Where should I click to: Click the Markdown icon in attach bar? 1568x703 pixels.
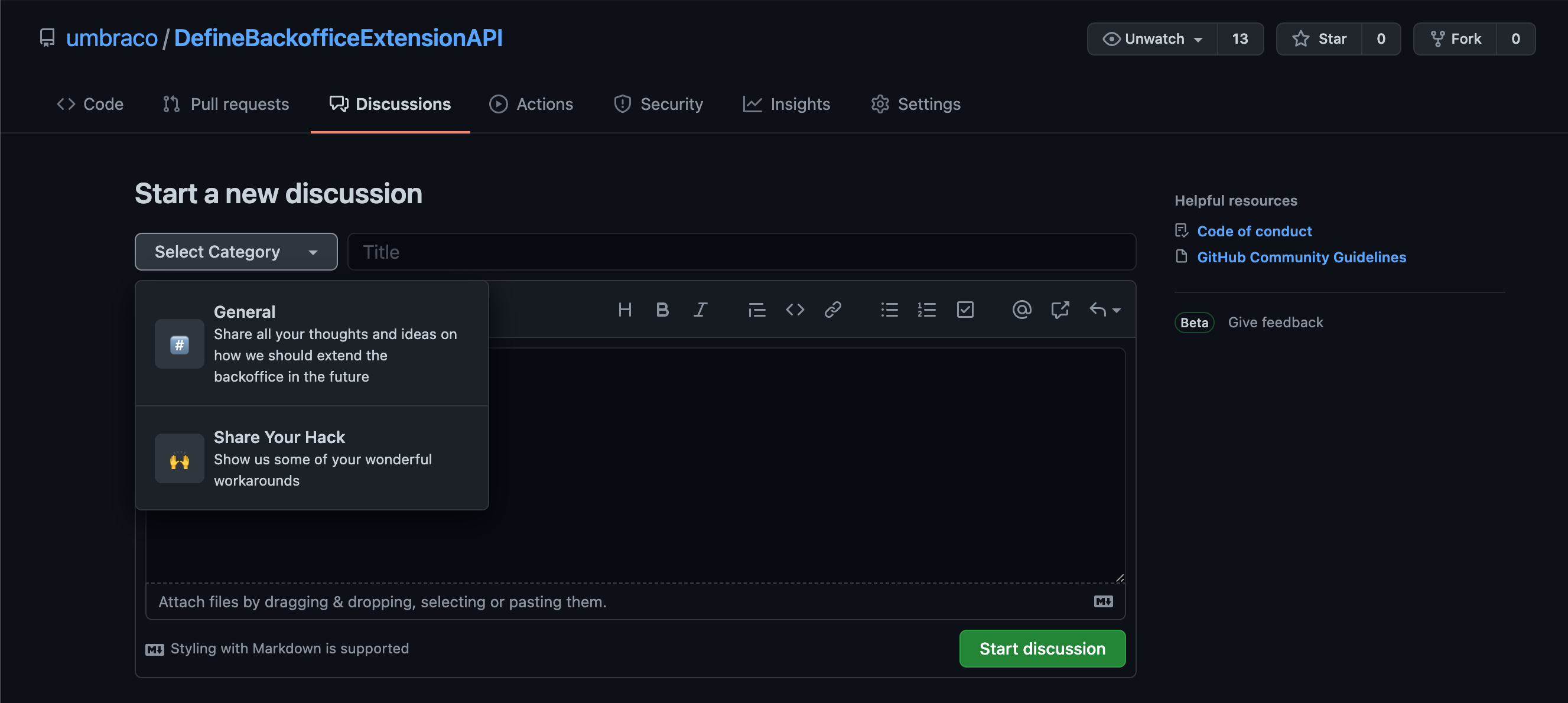[1103, 601]
